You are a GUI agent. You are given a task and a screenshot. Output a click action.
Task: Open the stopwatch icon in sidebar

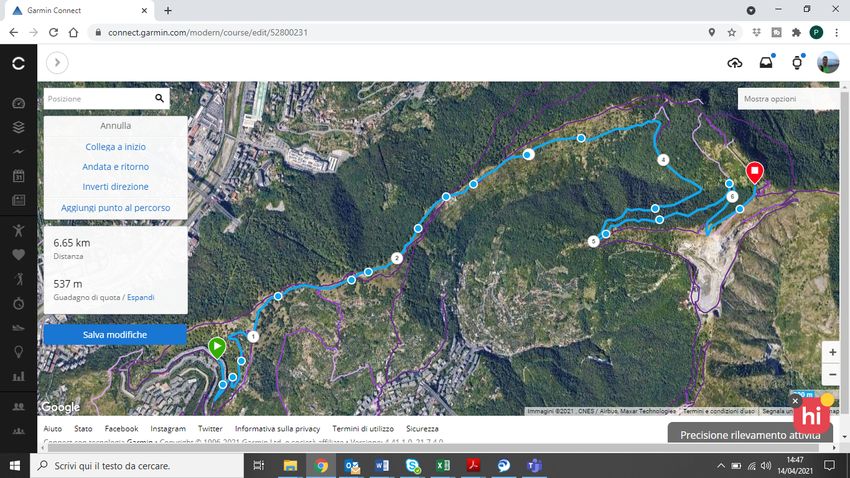tap(18, 303)
